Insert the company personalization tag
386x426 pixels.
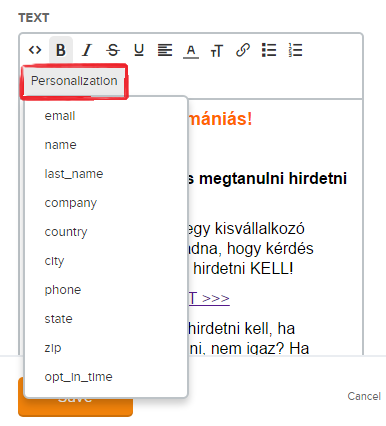71,203
